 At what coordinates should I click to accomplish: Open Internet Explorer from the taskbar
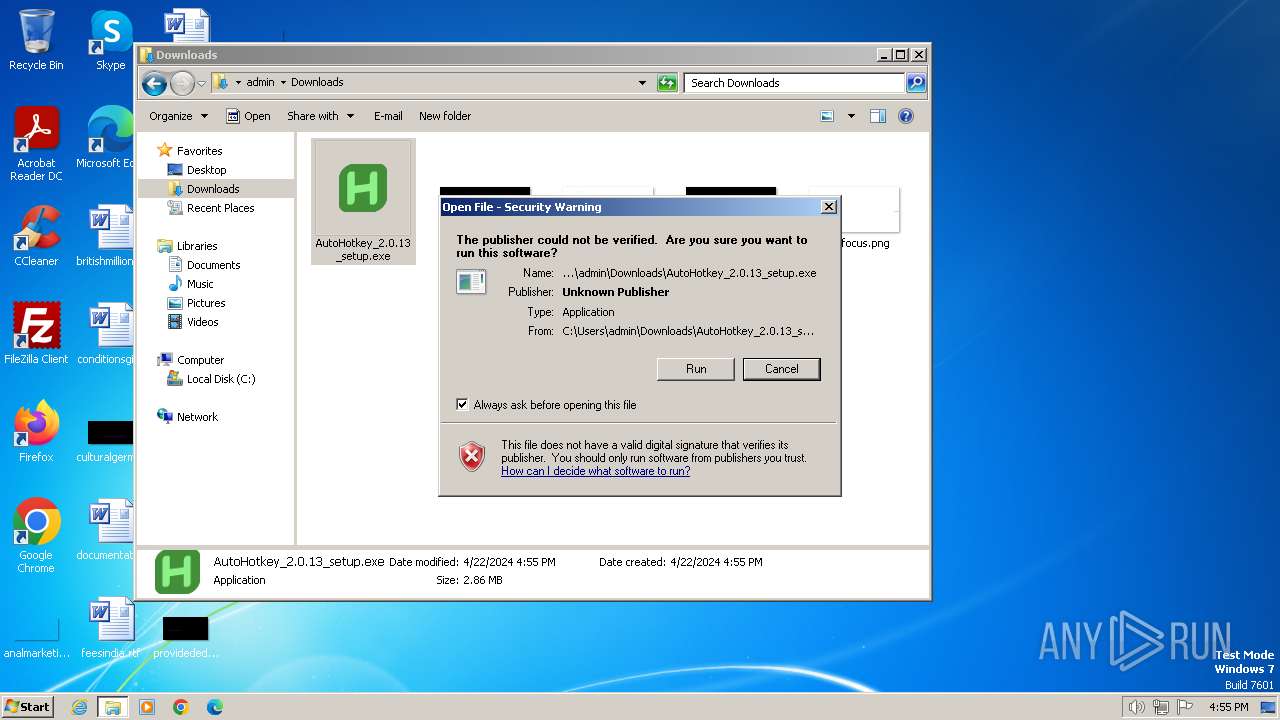(x=79, y=707)
